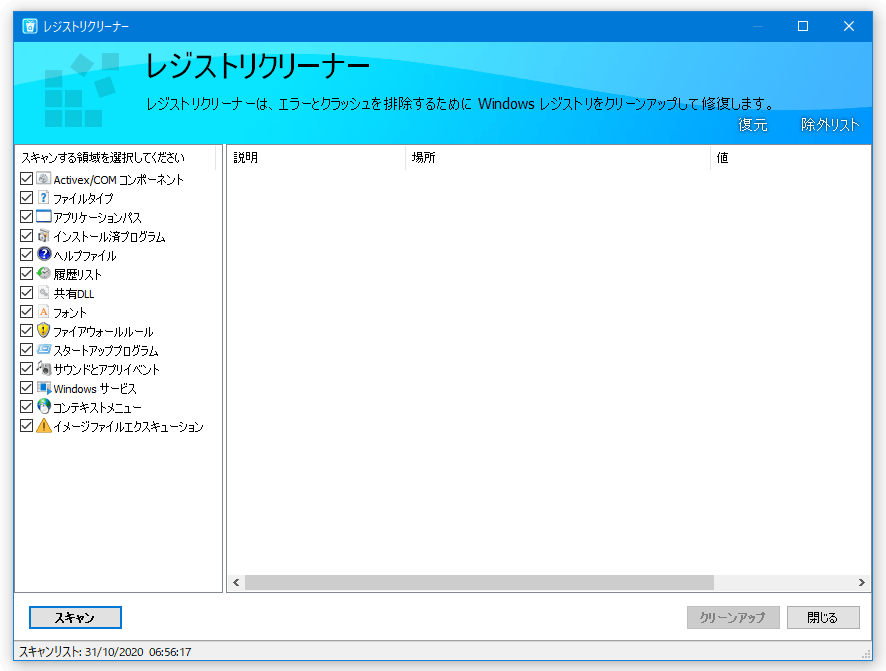This screenshot has width=886, height=671.
Task: Toggle the イメージファイルエクスキューション checkbox
Action: (26, 425)
